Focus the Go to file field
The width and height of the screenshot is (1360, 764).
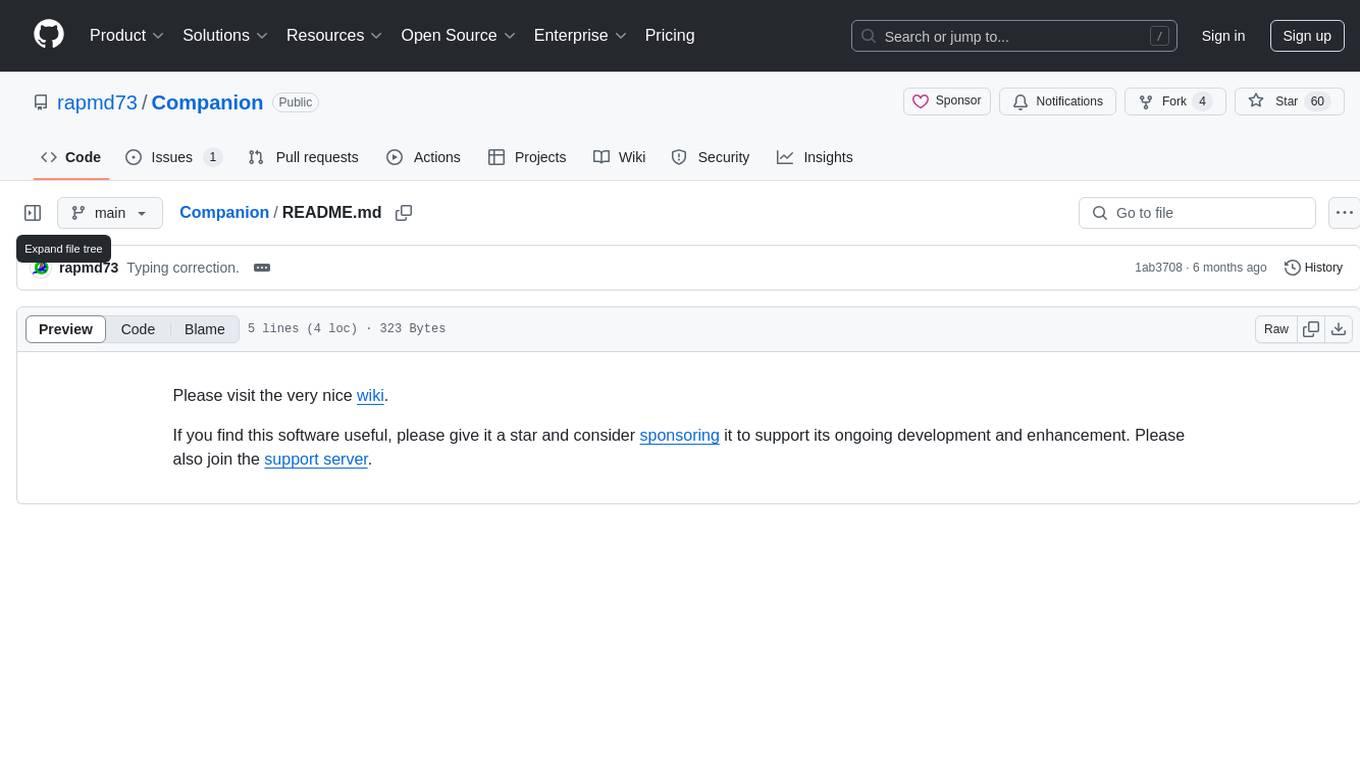(x=1197, y=213)
